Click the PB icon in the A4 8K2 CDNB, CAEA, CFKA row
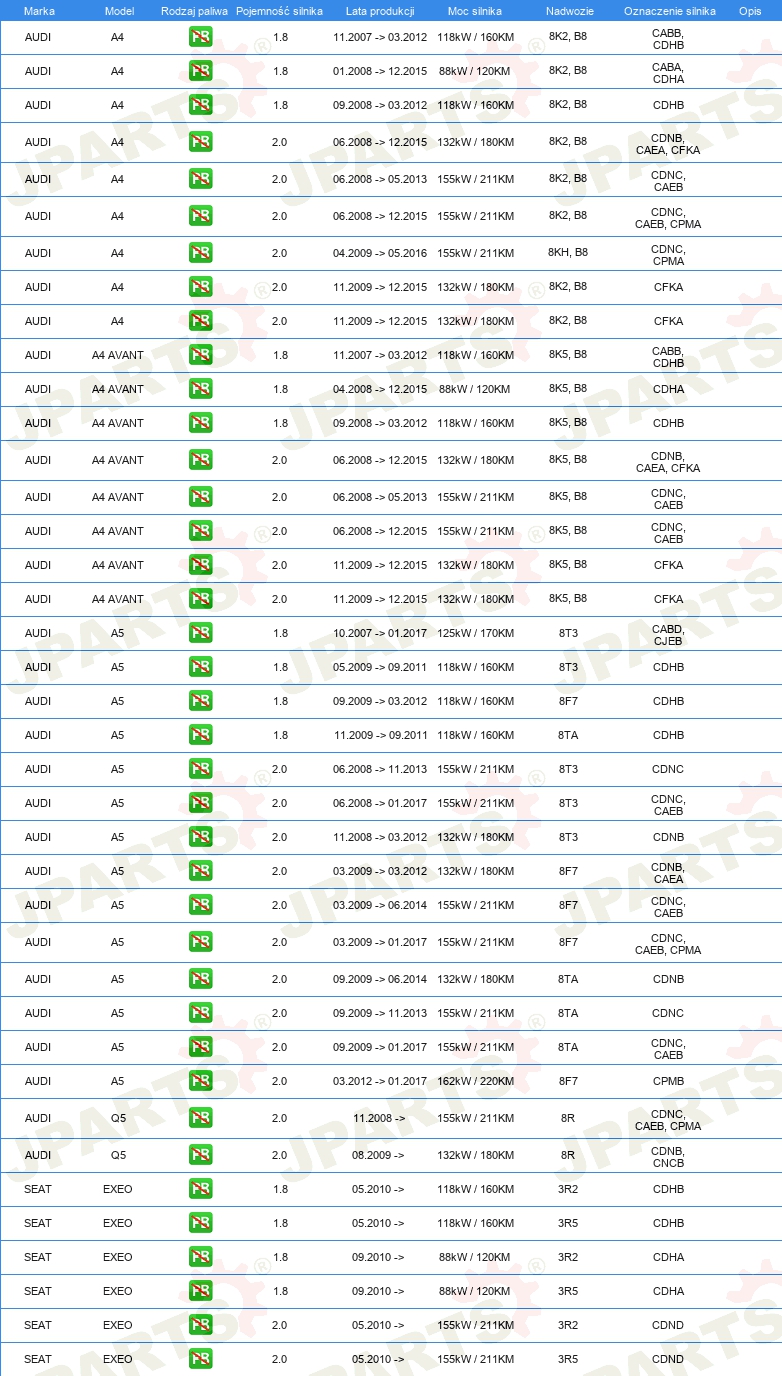This screenshot has height=1376, width=782. [201, 142]
